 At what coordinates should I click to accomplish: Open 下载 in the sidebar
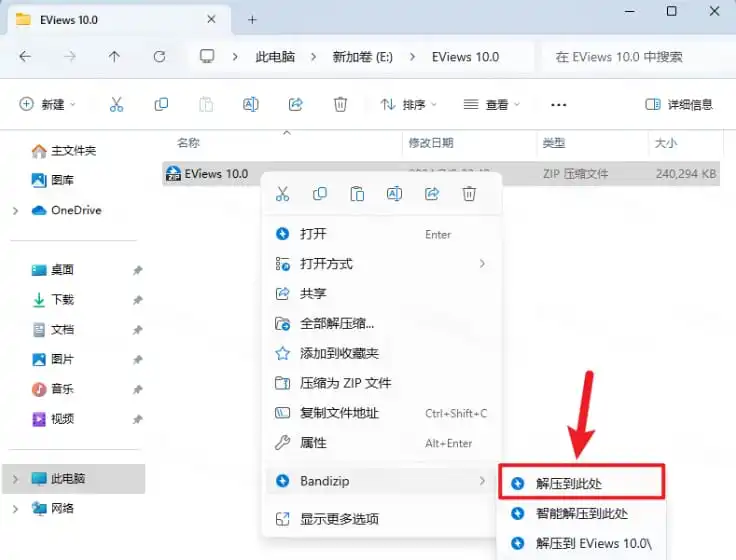pyautogui.click(x=52, y=299)
